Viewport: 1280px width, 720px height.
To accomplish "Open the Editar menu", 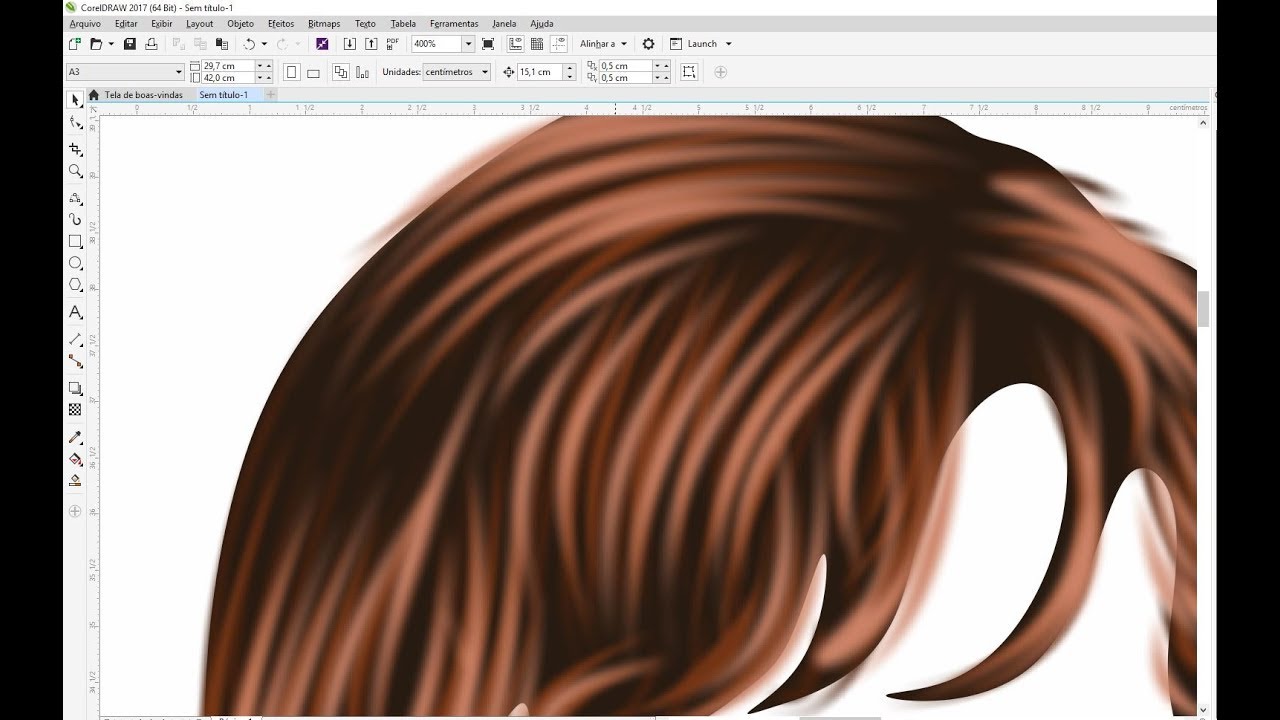I will 126,23.
